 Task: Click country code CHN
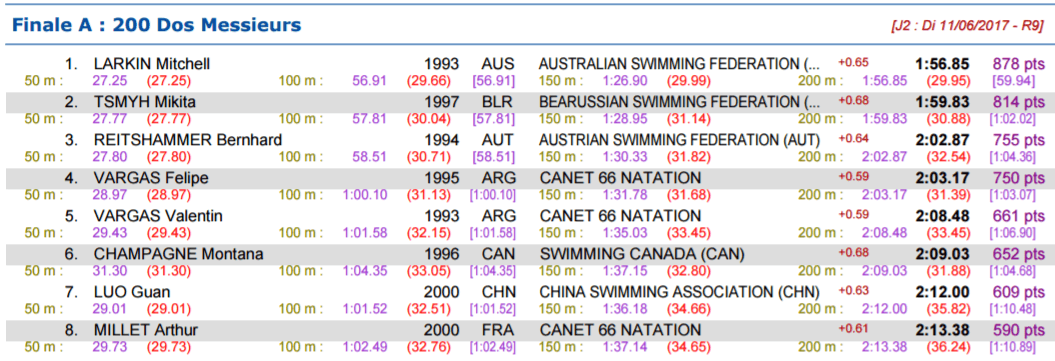[x=498, y=292]
